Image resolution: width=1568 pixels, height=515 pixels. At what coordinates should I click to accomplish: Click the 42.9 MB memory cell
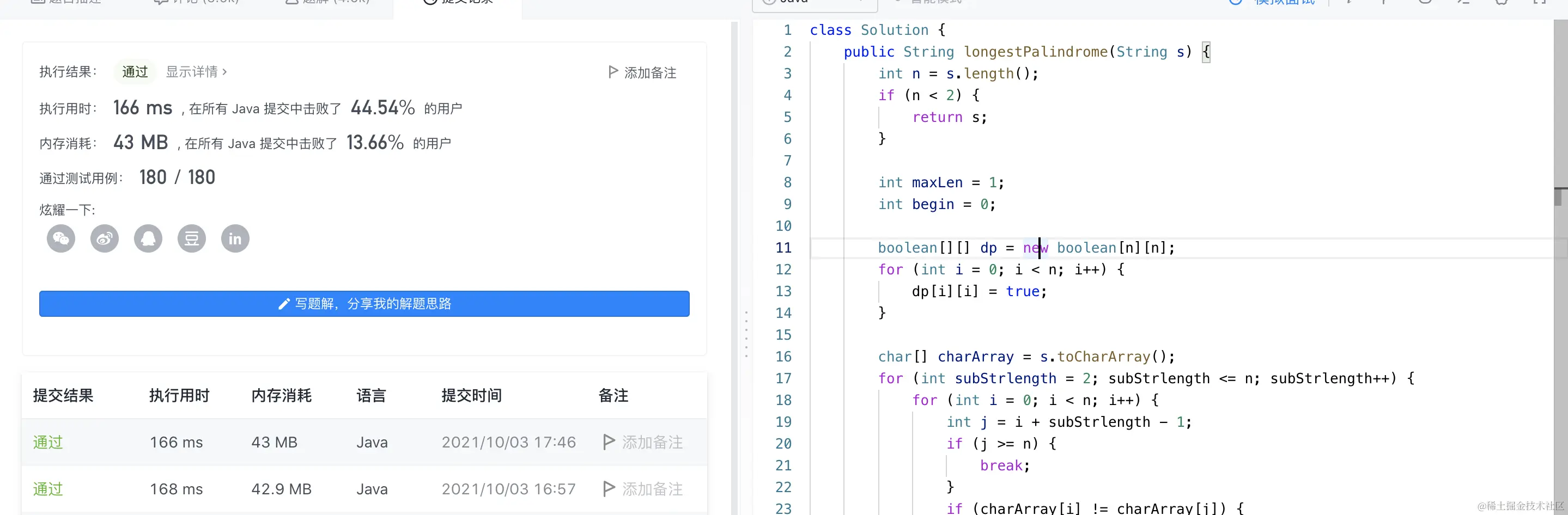pyautogui.click(x=281, y=489)
